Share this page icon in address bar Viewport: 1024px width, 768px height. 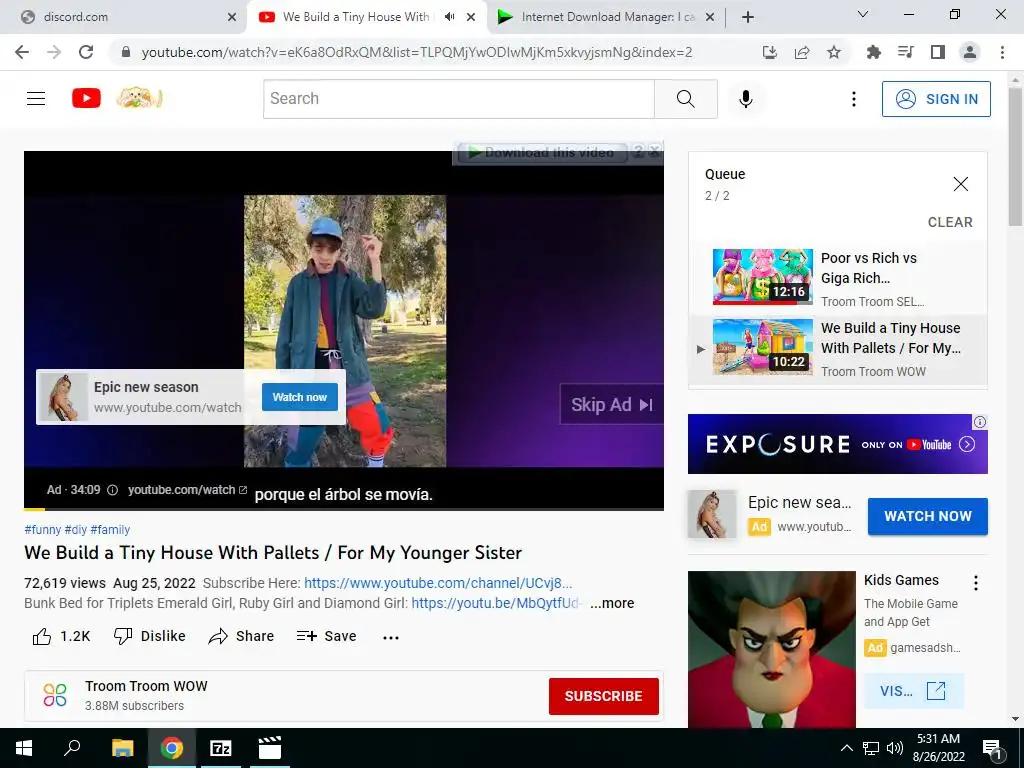(x=802, y=52)
